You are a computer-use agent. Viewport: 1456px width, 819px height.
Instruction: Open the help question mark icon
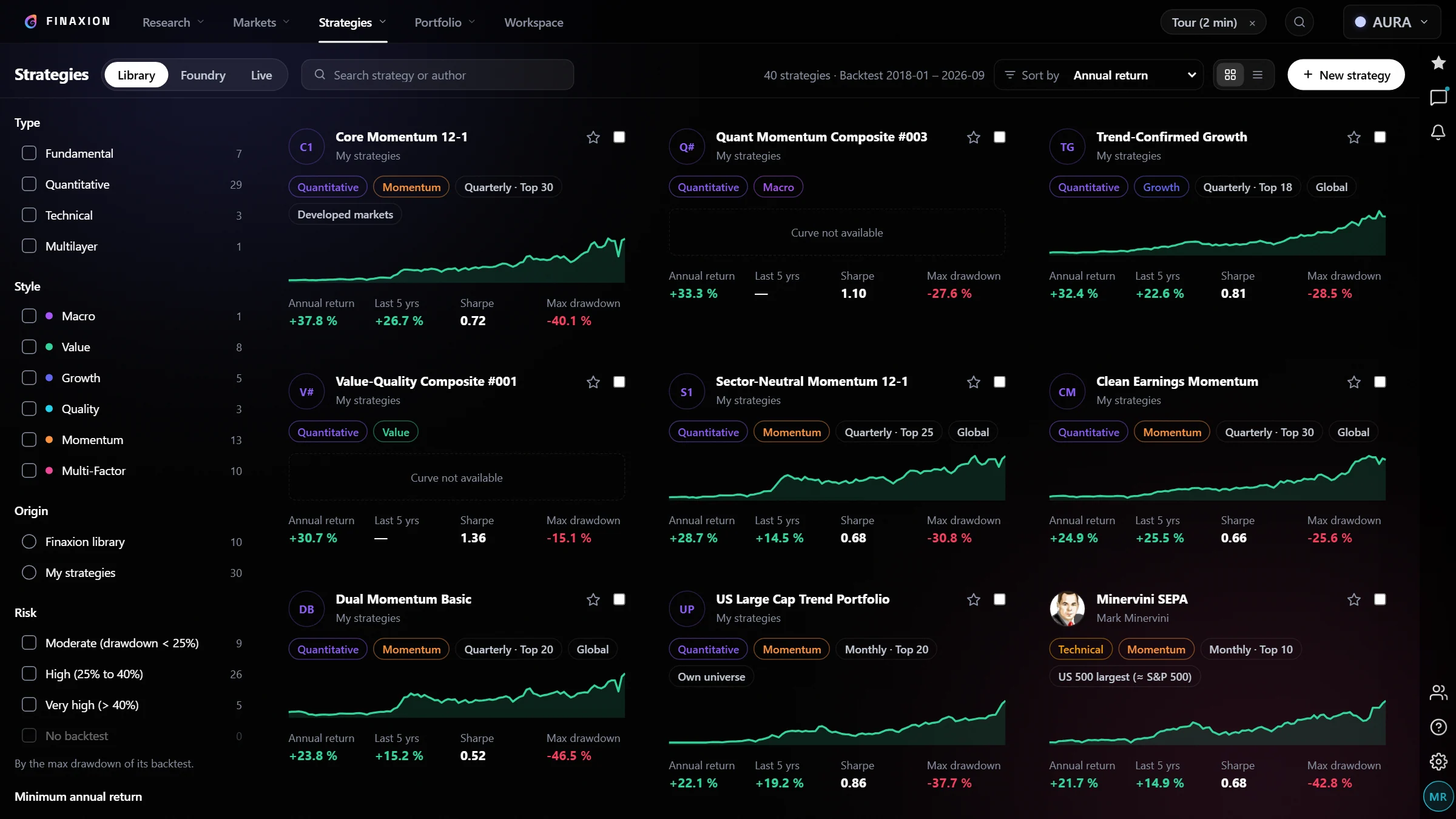1438,727
